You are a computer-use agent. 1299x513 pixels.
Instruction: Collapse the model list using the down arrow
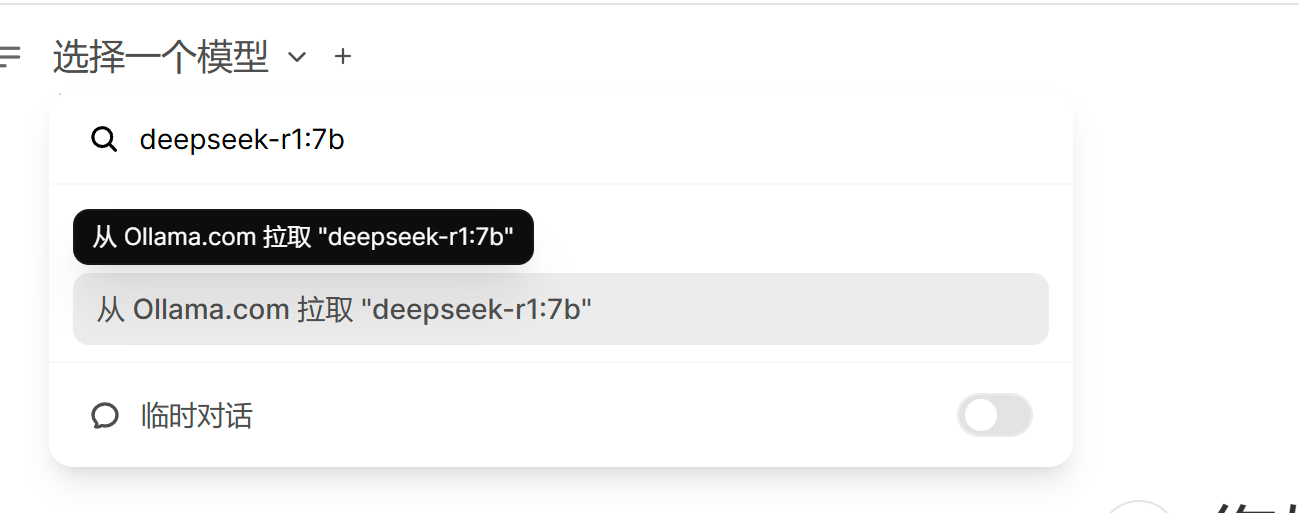pyautogui.click(x=297, y=58)
